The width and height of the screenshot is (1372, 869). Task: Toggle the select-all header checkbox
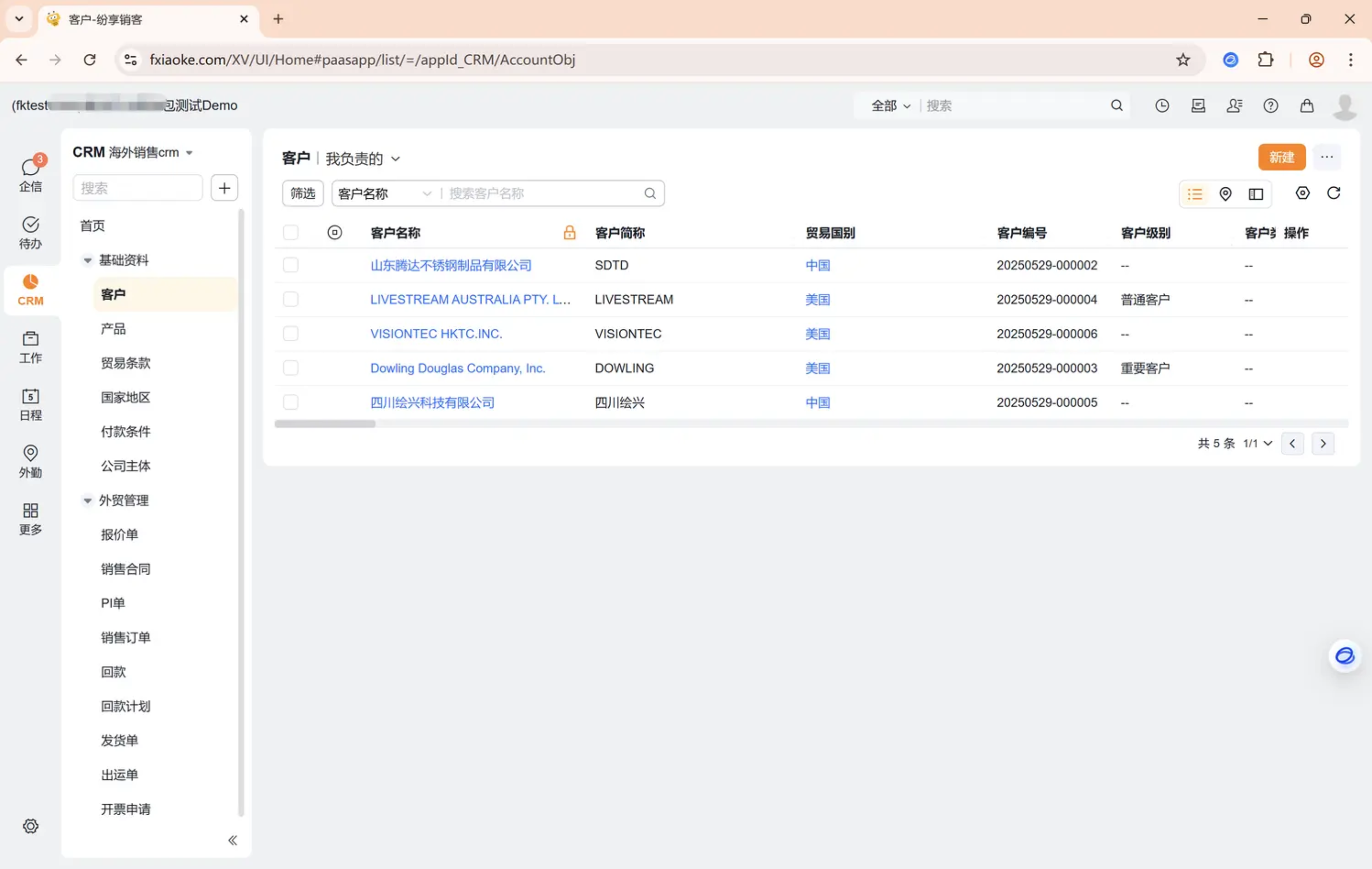(291, 232)
